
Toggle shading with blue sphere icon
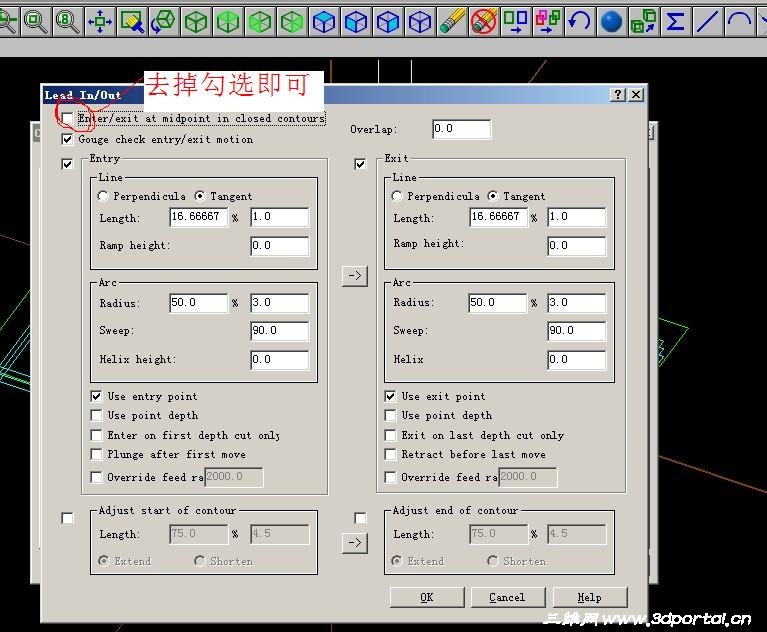click(612, 22)
